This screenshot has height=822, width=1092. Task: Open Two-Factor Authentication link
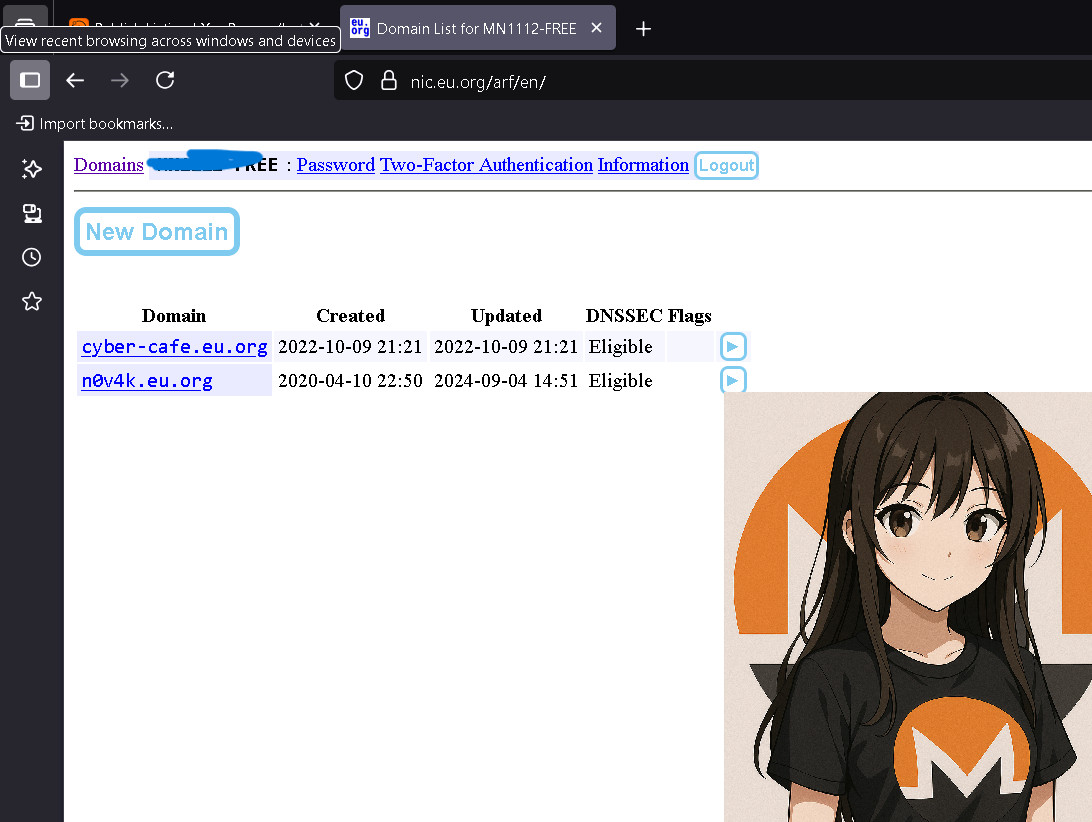pos(486,165)
